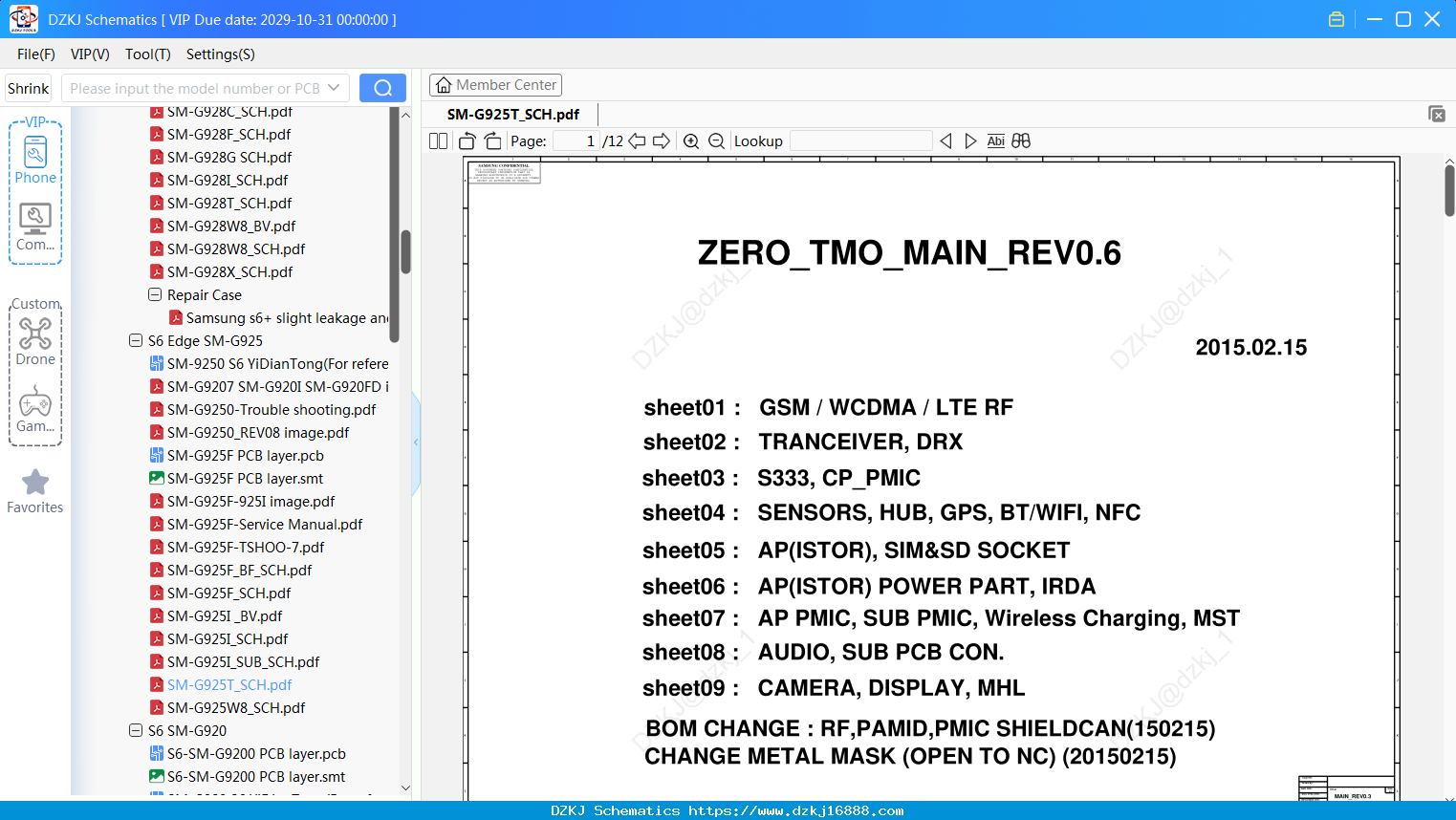Open the model number dropdown arrow
1456x820 pixels.
click(x=334, y=88)
